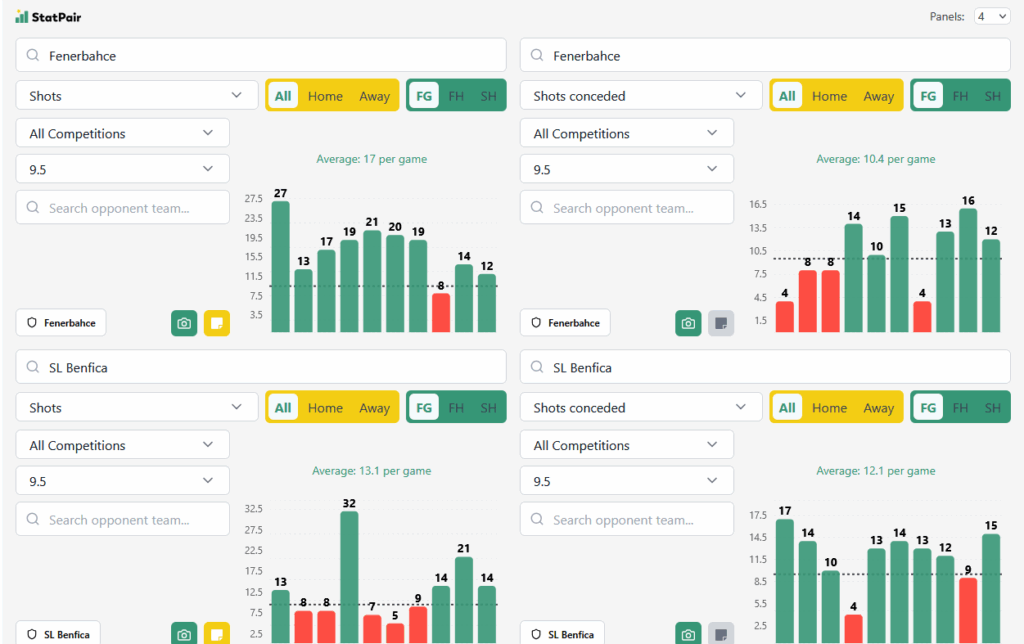
Task: Select SH period in SL Benfica Shots panel
Action: 488,408
